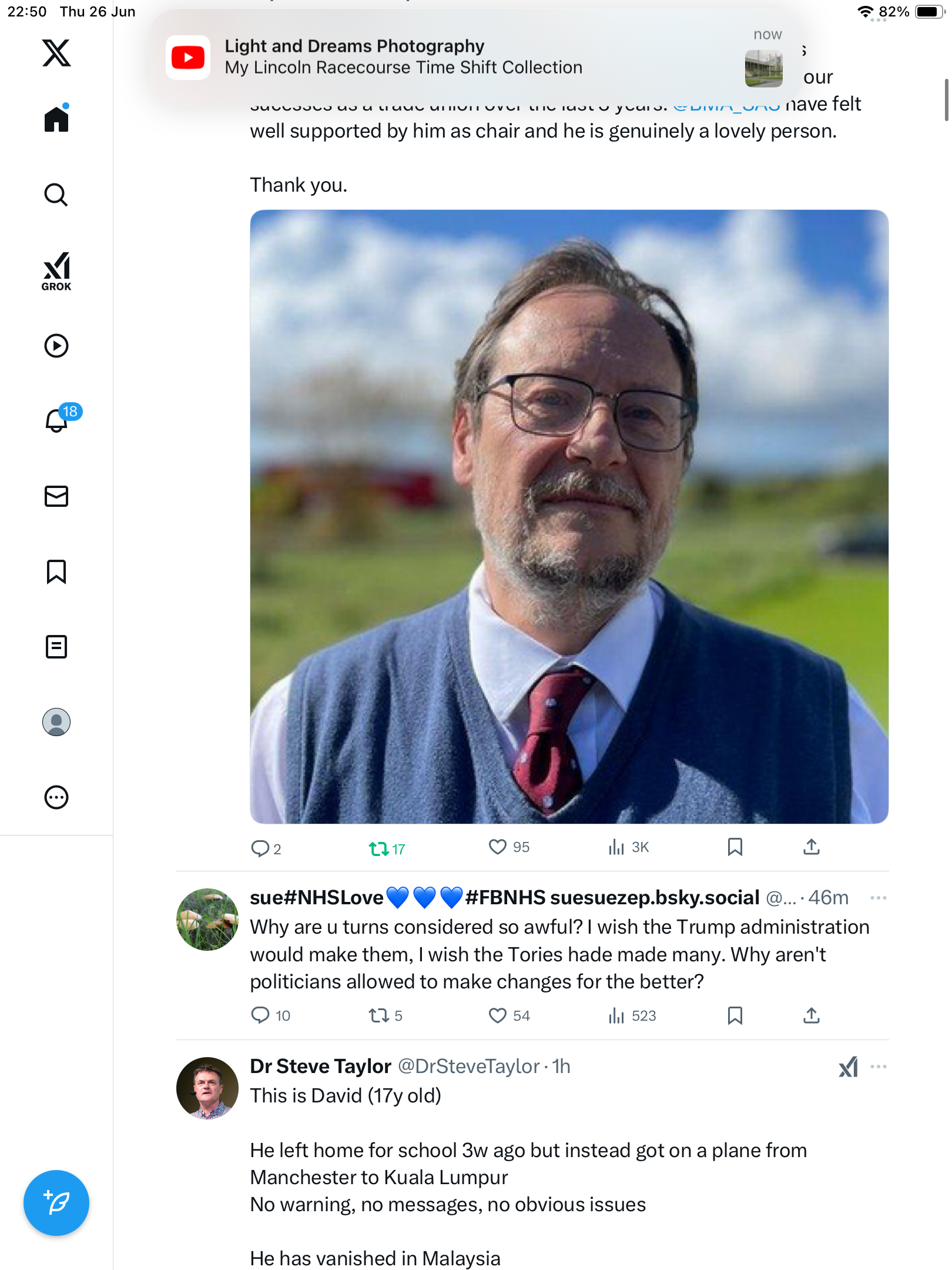The image size is (952, 1270).
Task: Tap the X logo in sidebar
Action: tap(56, 53)
